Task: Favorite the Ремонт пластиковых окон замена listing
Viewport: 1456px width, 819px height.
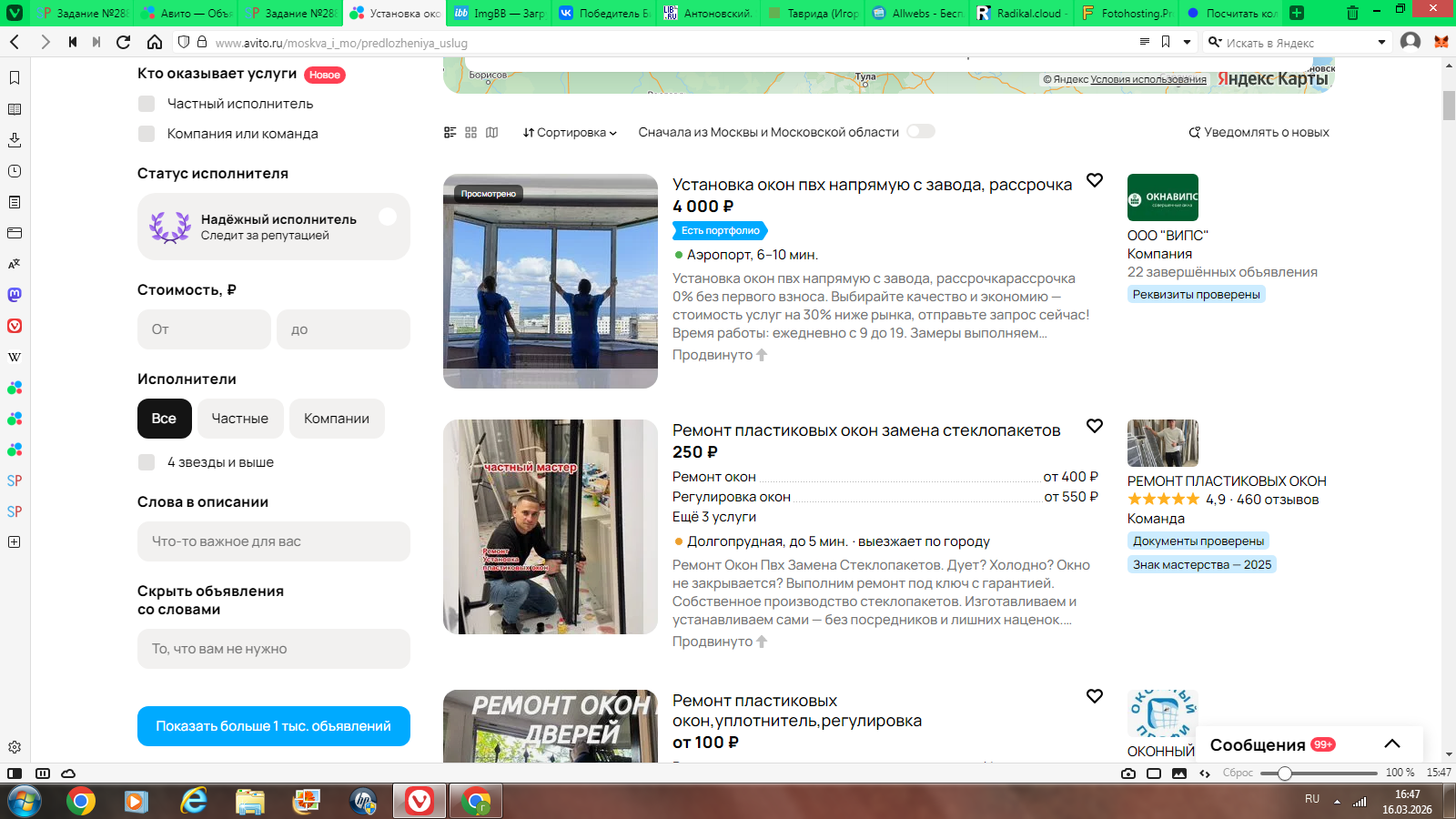Action: pyautogui.click(x=1095, y=426)
